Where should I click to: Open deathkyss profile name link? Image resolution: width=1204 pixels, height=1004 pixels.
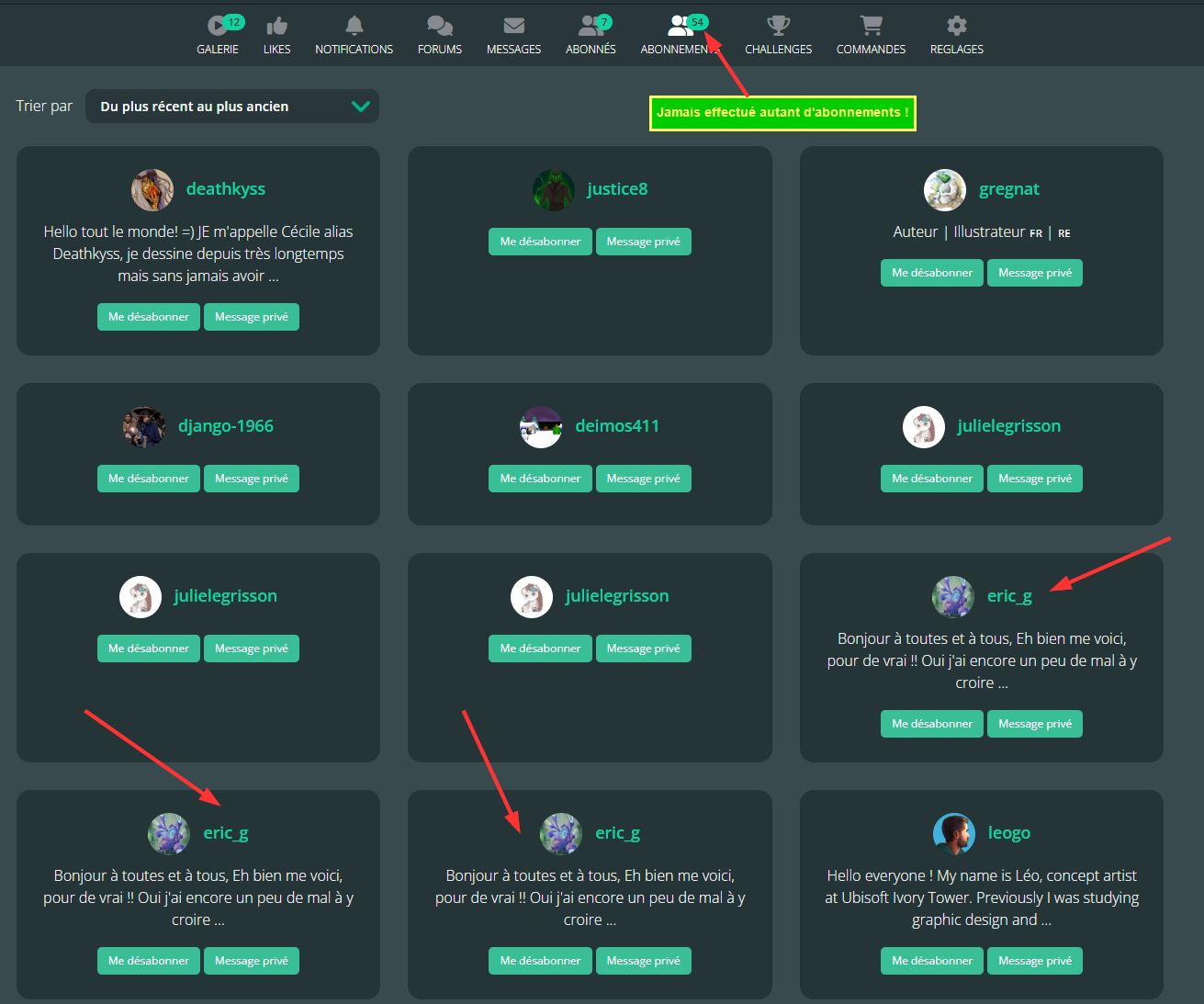(225, 189)
